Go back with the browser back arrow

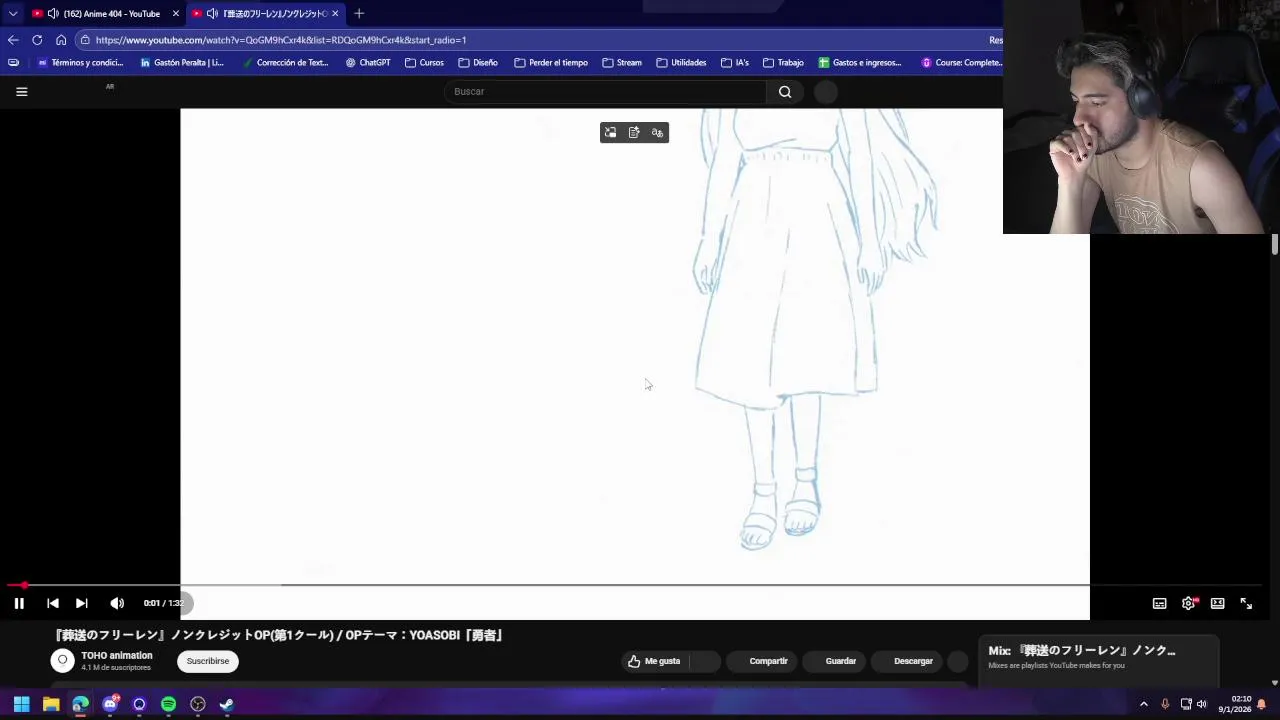pos(12,40)
